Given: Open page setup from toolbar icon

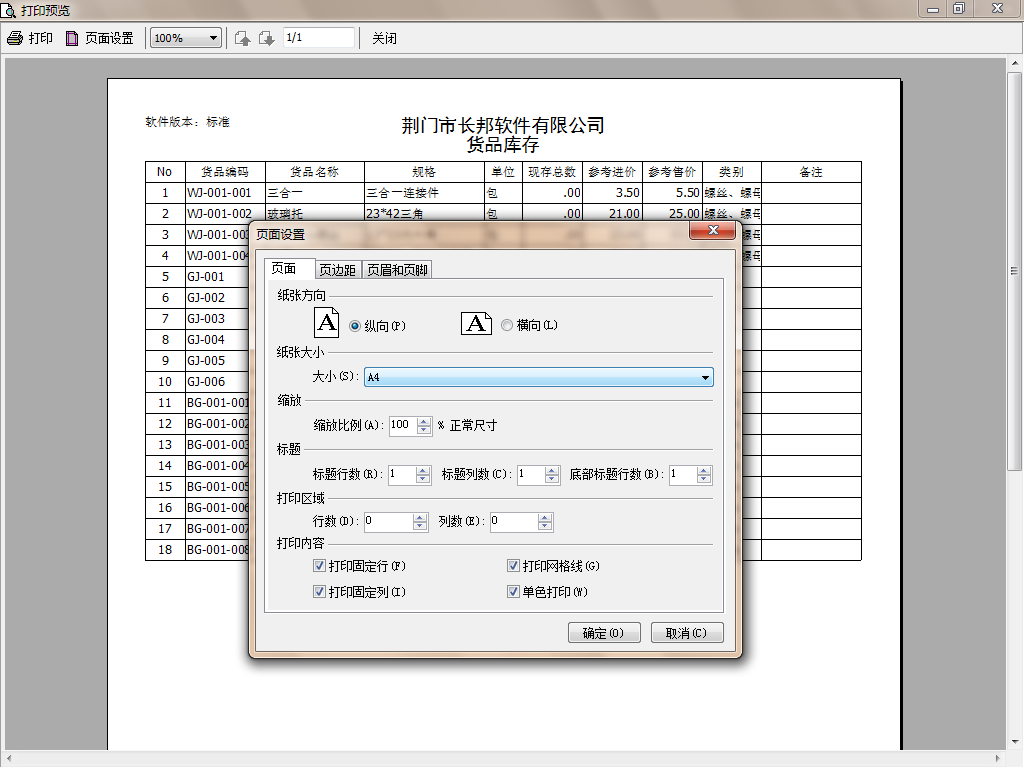Looking at the screenshot, I should point(71,38).
